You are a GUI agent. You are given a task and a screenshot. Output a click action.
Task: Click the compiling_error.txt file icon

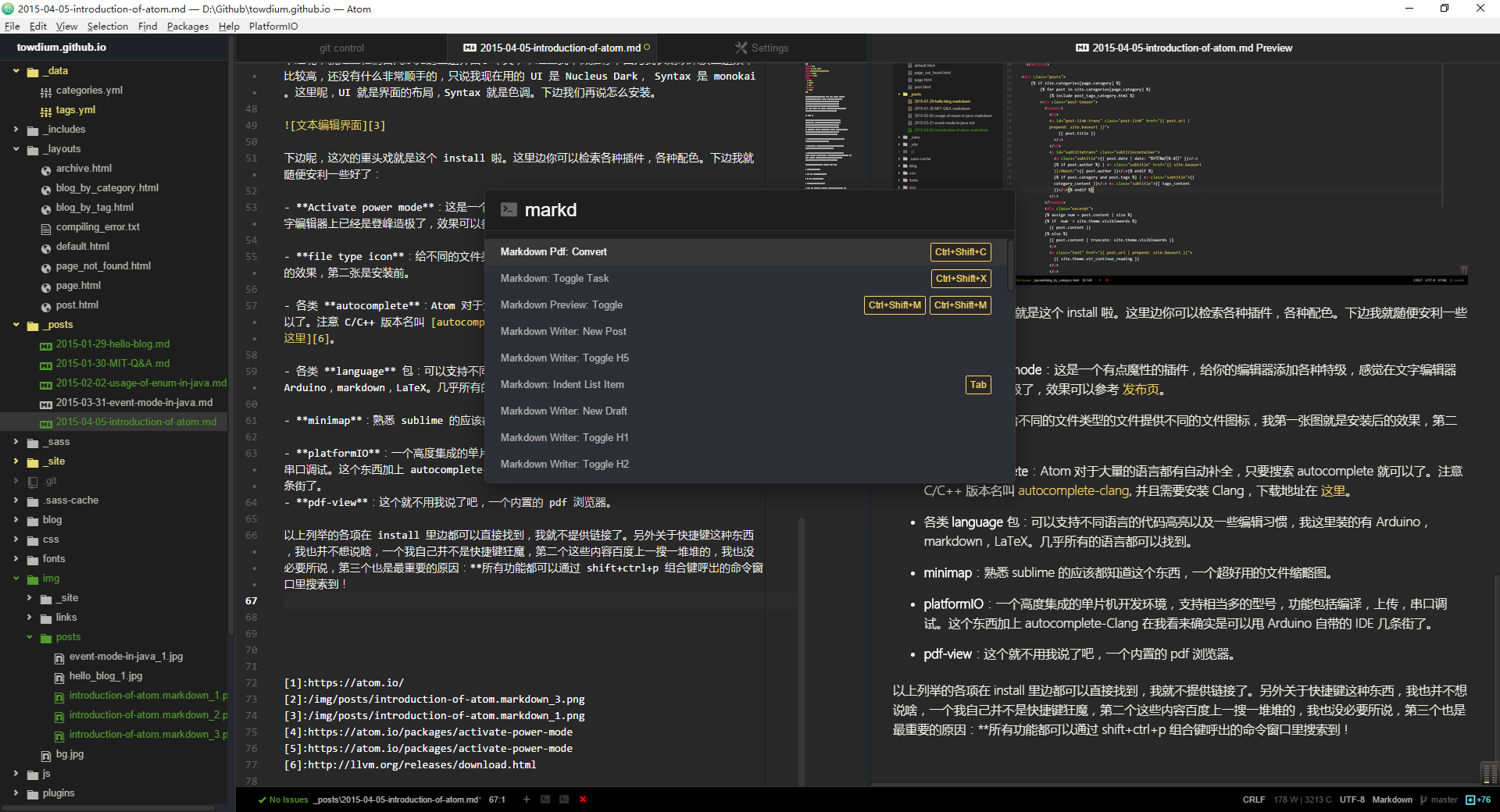click(46, 228)
